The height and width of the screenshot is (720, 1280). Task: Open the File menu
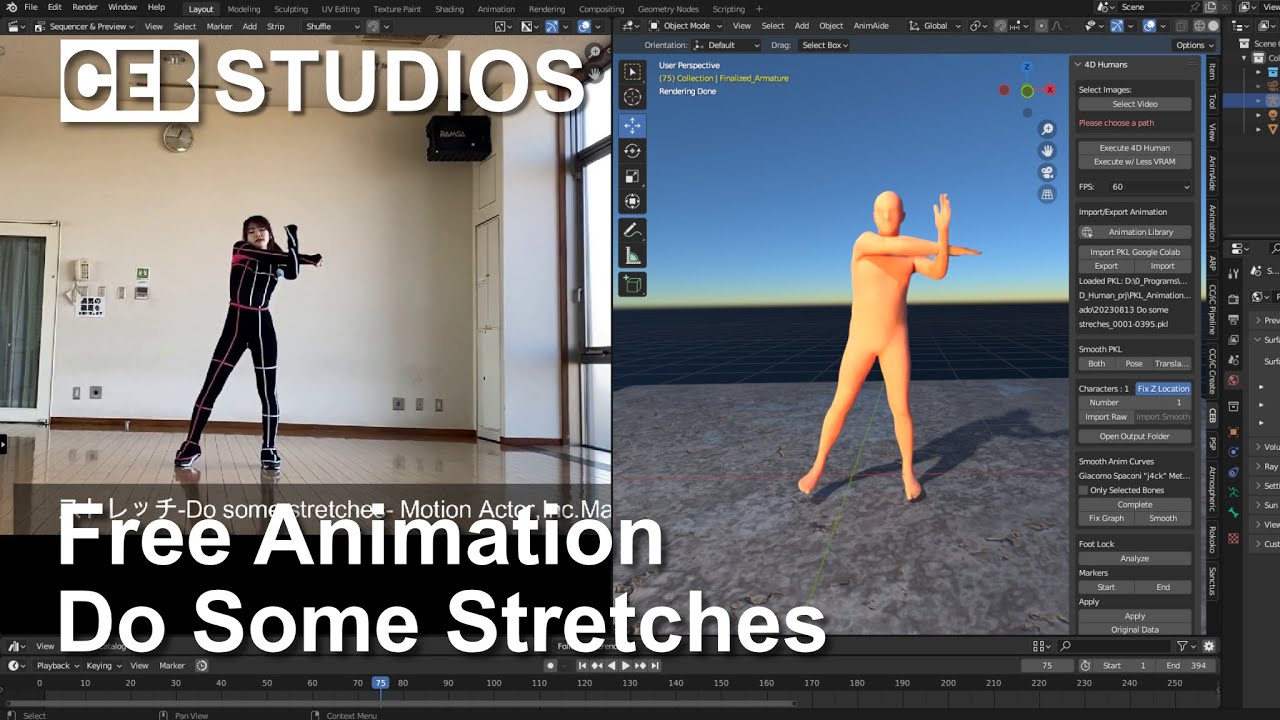coord(30,7)
